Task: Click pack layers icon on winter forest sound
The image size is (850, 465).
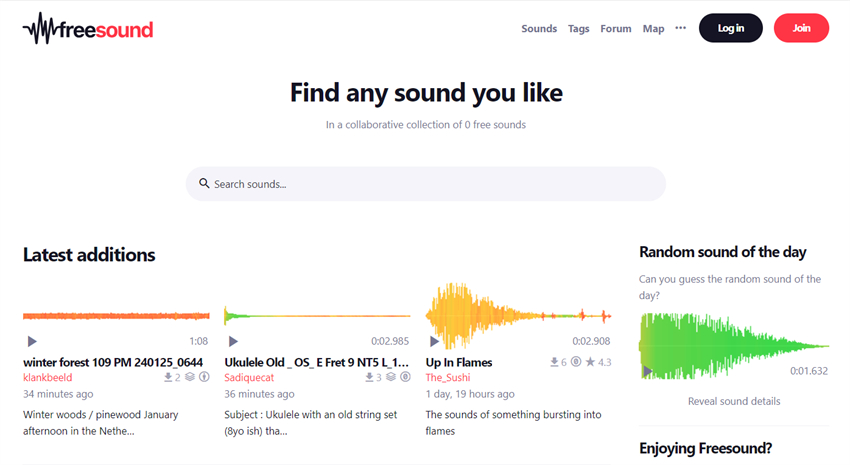Action: point(190,377)
